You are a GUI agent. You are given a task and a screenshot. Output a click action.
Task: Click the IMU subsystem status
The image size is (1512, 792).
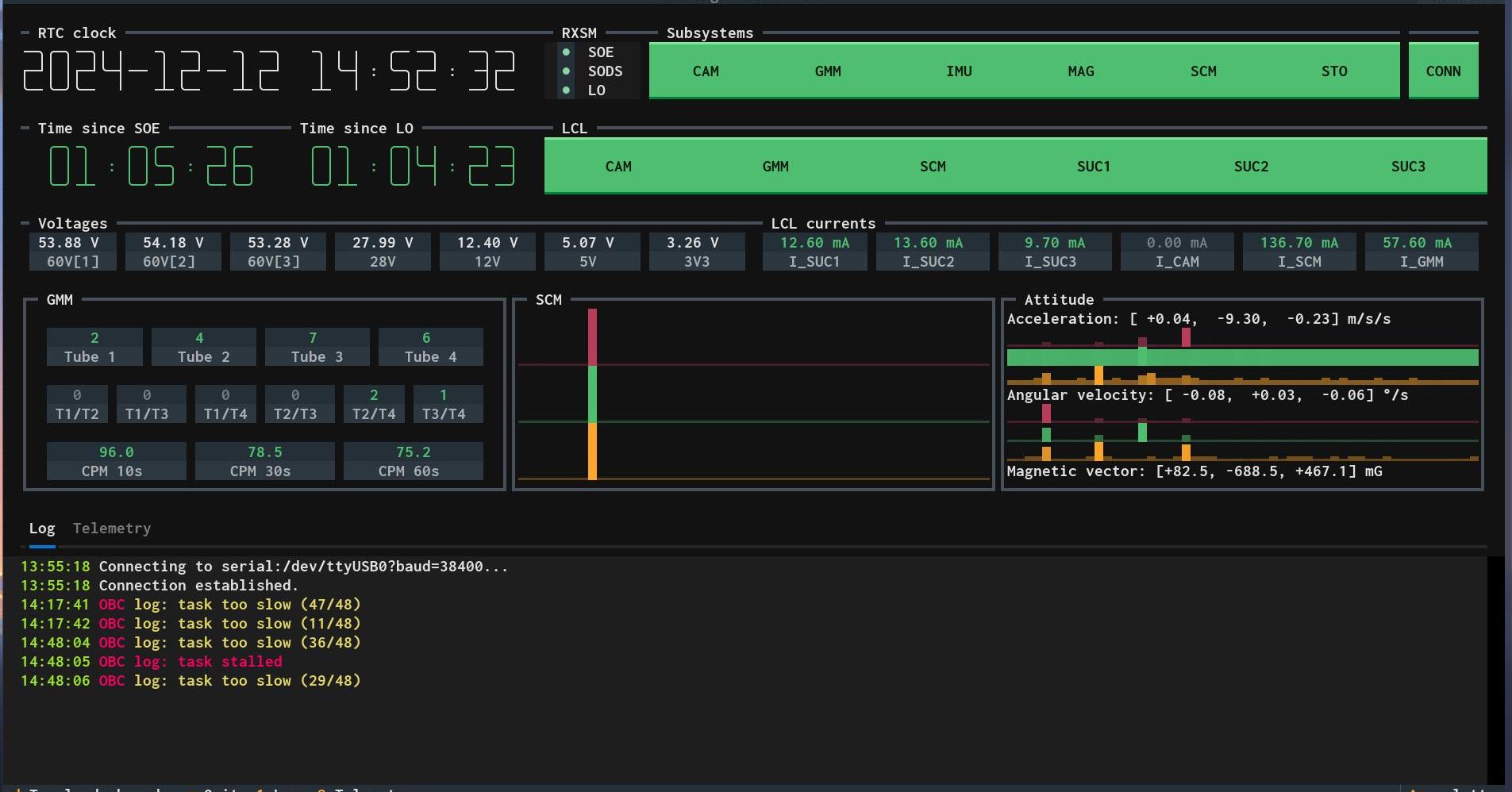click(959, 71)
